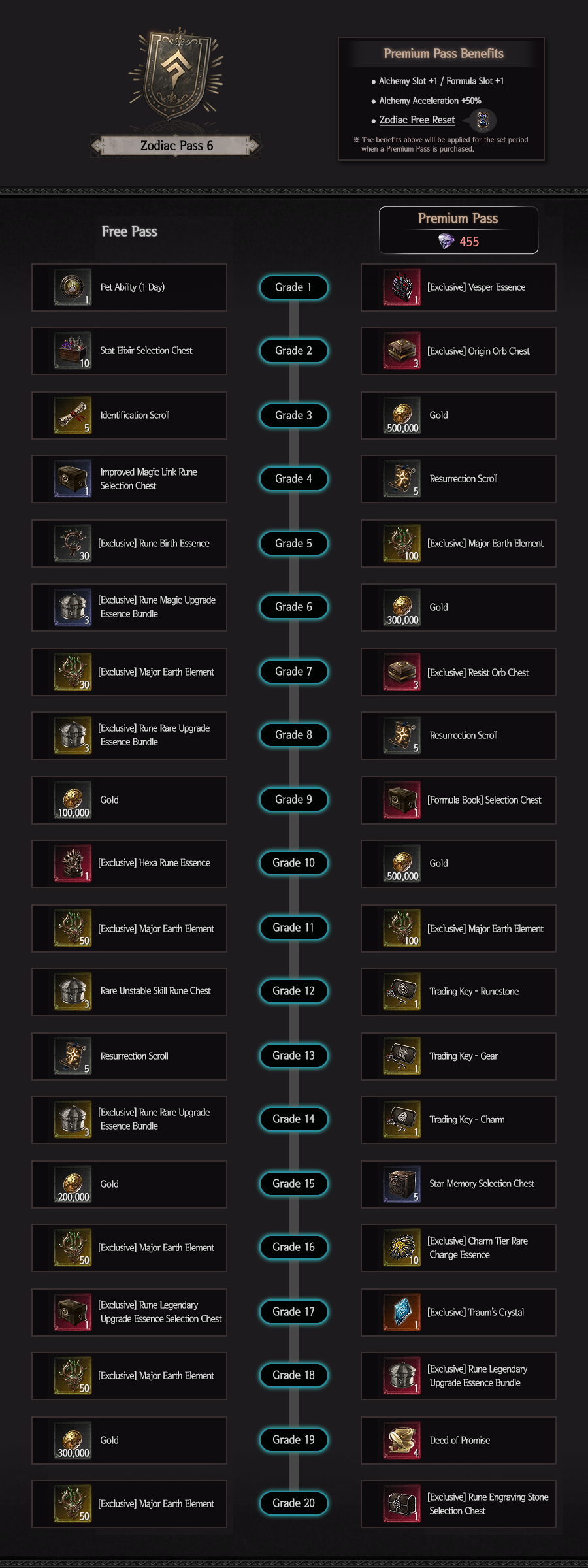The image size is (588, 1568).
Task: Click the Star Memory Selection Chest icon
Action: click(x=402, y=1184)
